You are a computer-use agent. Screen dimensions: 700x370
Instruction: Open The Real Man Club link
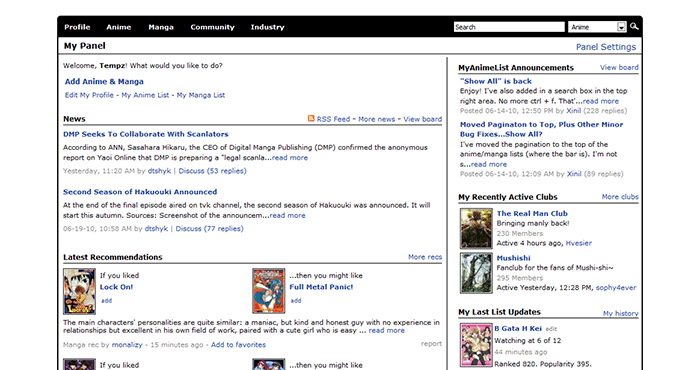tap(532, 213)
